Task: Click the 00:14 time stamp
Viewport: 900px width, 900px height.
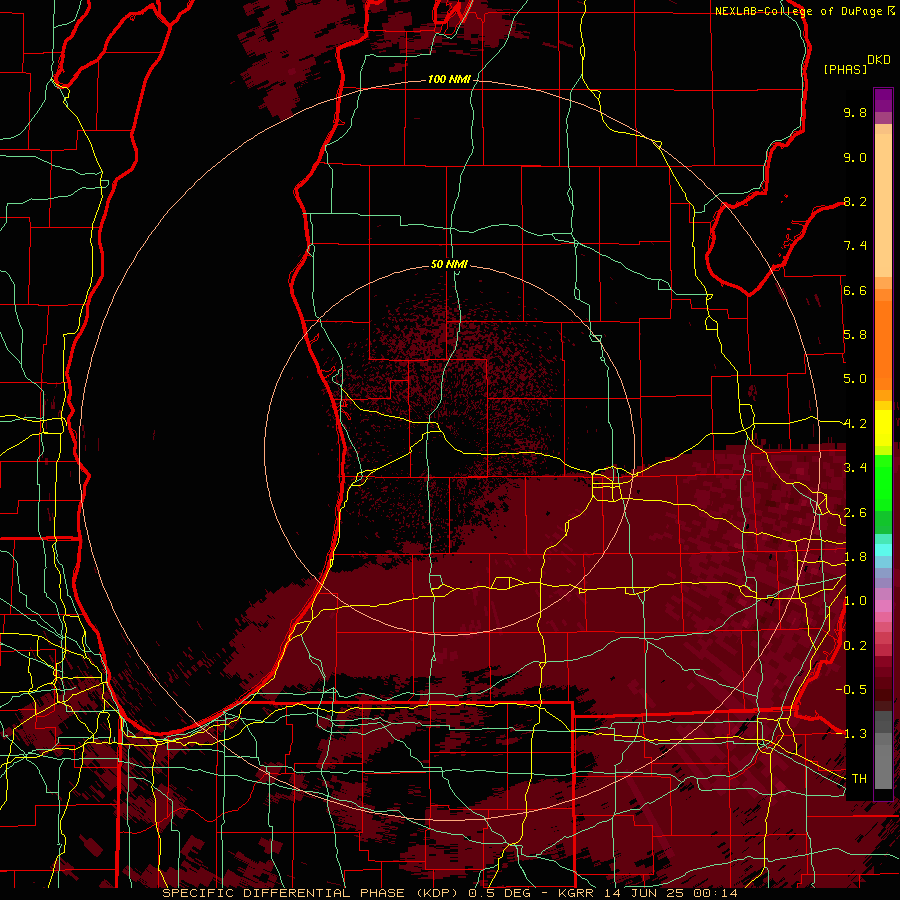Action: click(715, 893)
